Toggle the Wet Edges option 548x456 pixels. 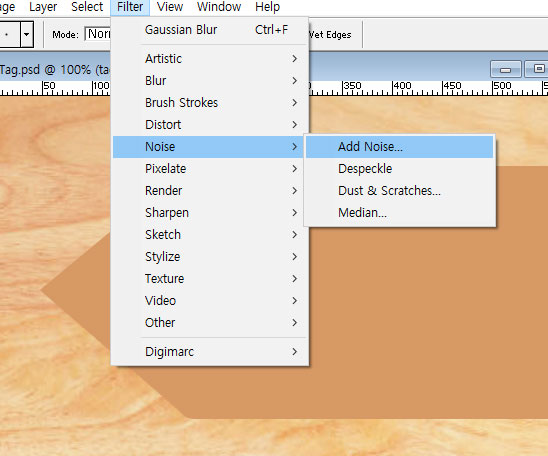click(330, 35)
